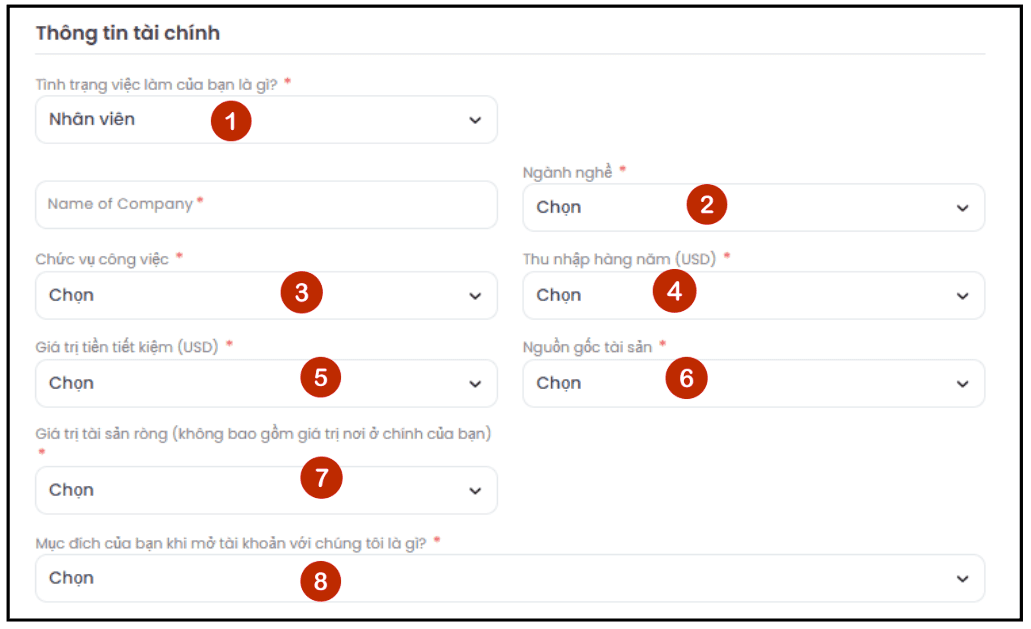Click chevron arrow of Nguồn gốc tài sản
Screen dimensions: 1031x629
click(963, 384)
